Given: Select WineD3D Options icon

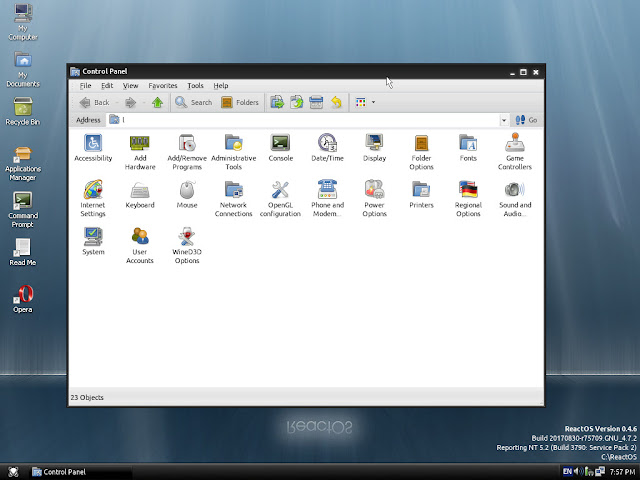Looking at the screenshot, I should pyautogui.click(x=187, y=246).
